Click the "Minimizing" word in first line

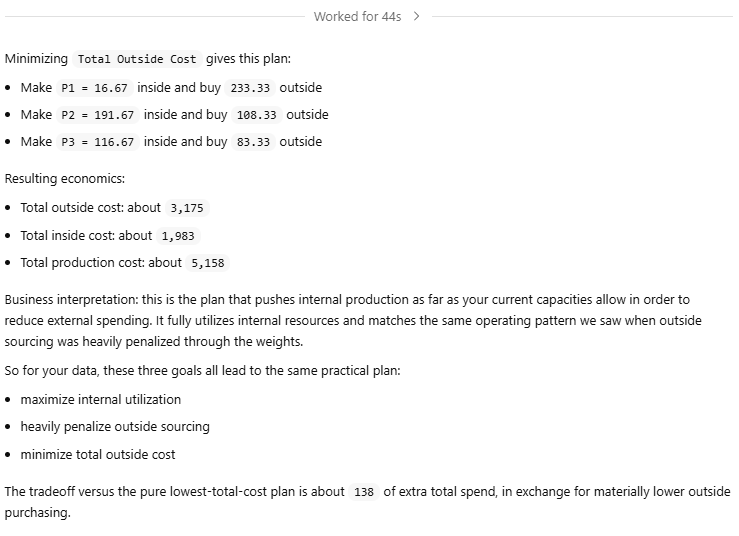(36, 59)
